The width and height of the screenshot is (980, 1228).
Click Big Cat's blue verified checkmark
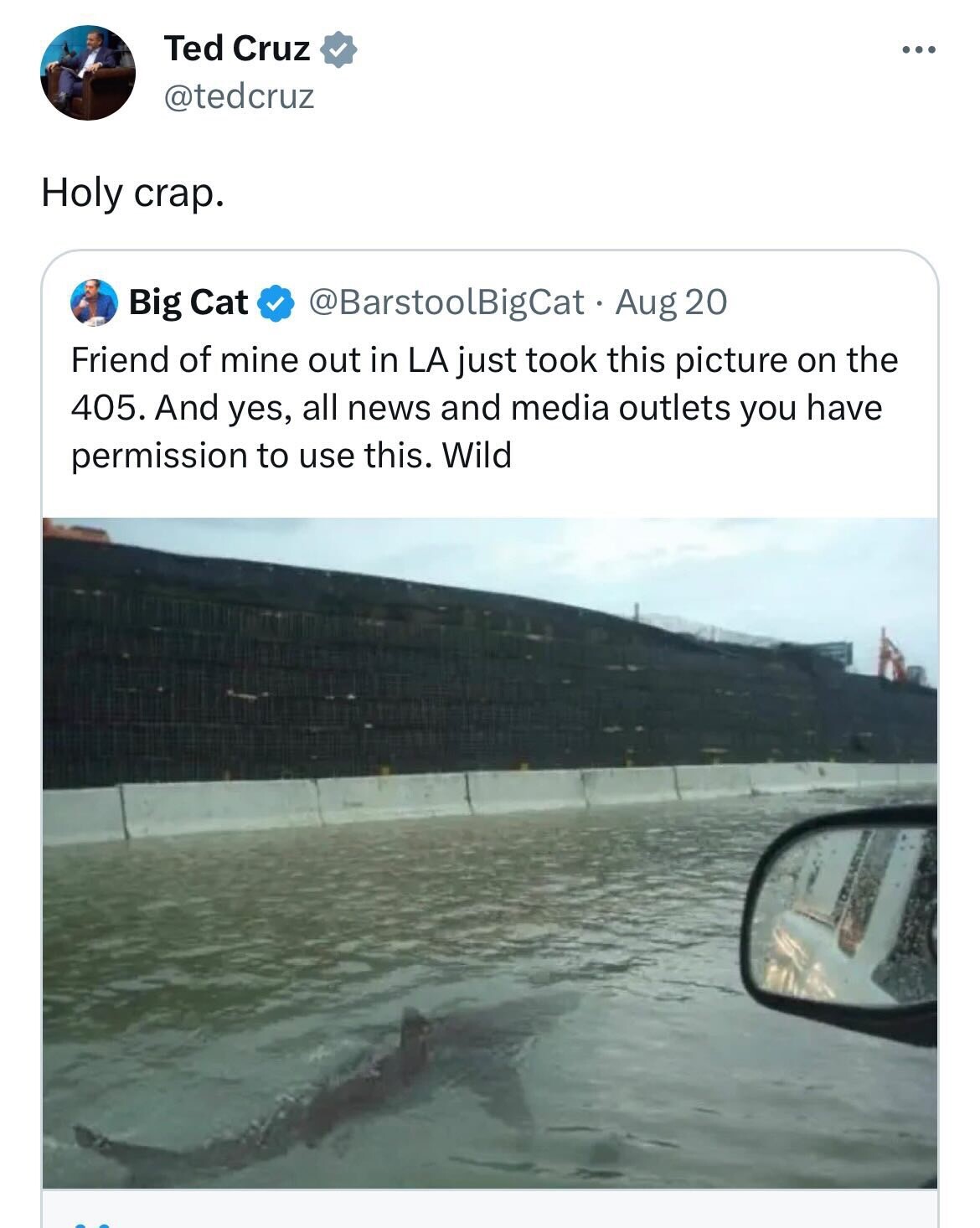click(x=276, y=302)
